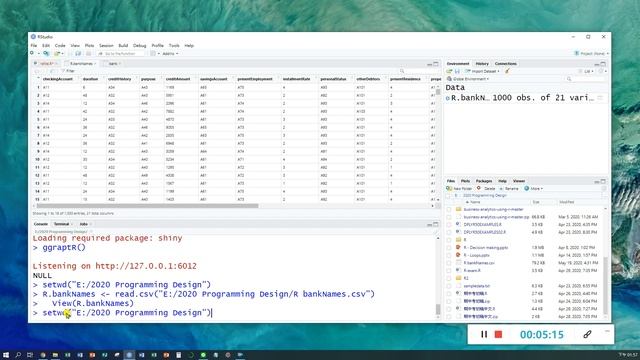Toggle select-all checkbox in Files breadcrumb
Screen dimensions: 640x360
point(449,196)
